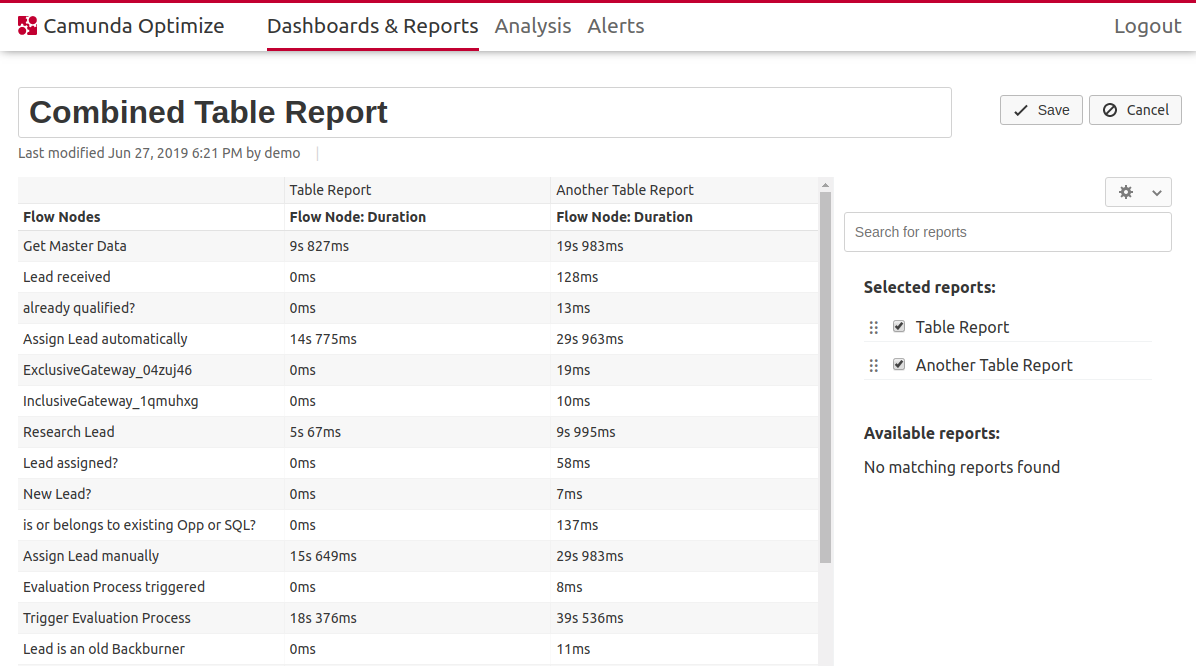Go to the Alerts tab
The image size is (1196, 666).
[x=616, y=26]
